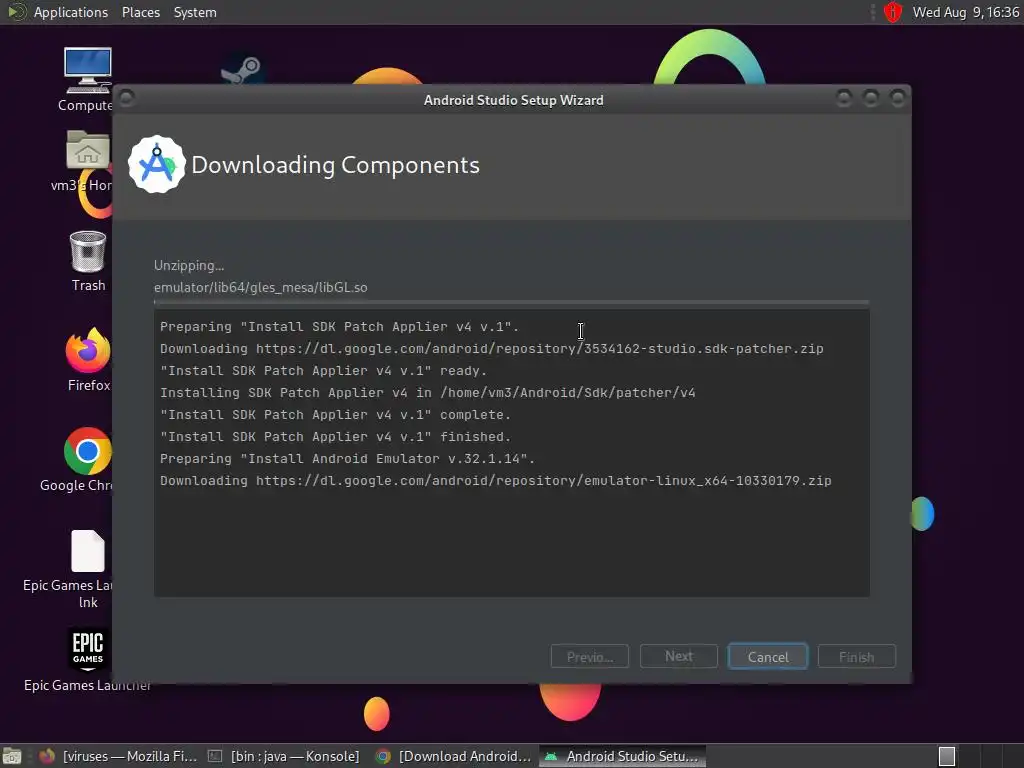Open the System menu
Screen dimensions: 1024x768
point(195,12)
